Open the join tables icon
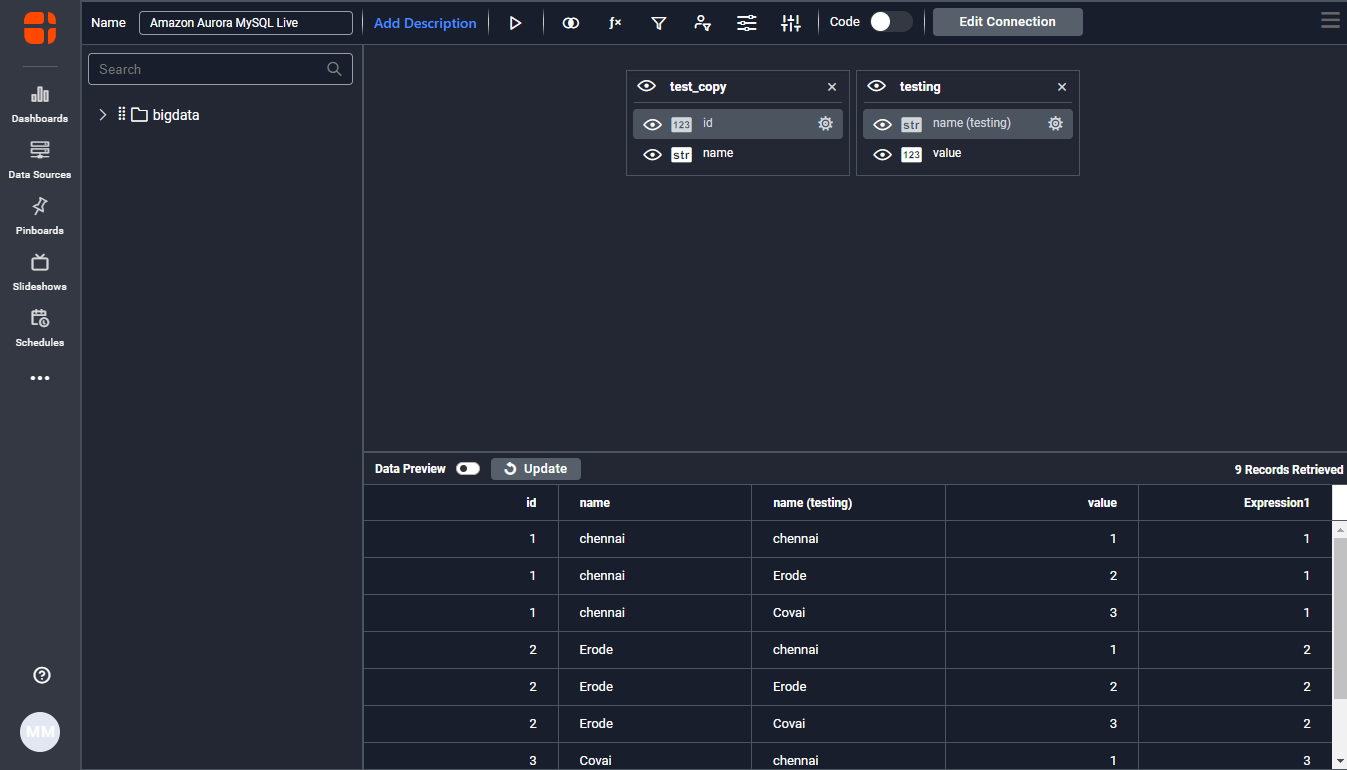This screenshot has height=770, width=1347. tap(571, 23)
